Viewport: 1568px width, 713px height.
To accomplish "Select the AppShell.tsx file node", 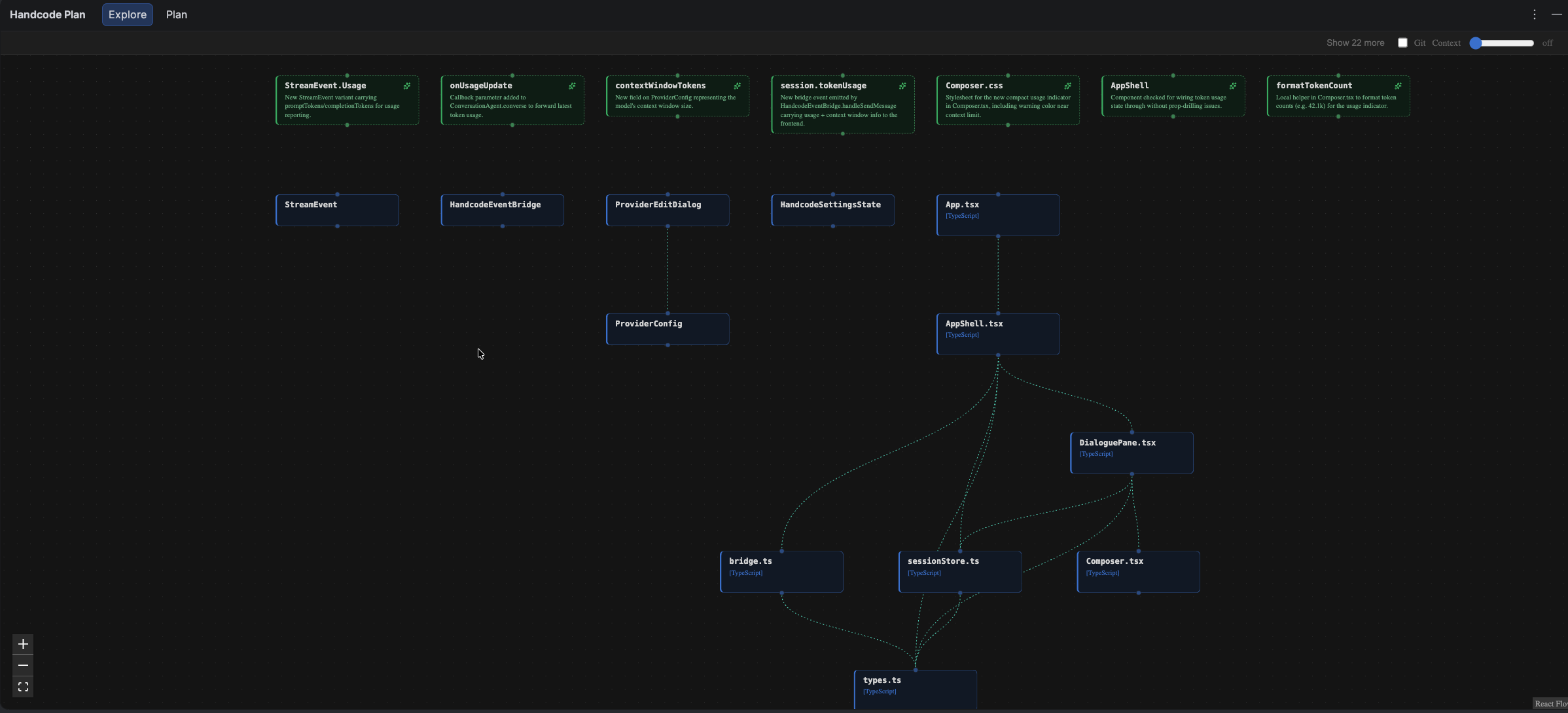I will click(x=998, y=334).
